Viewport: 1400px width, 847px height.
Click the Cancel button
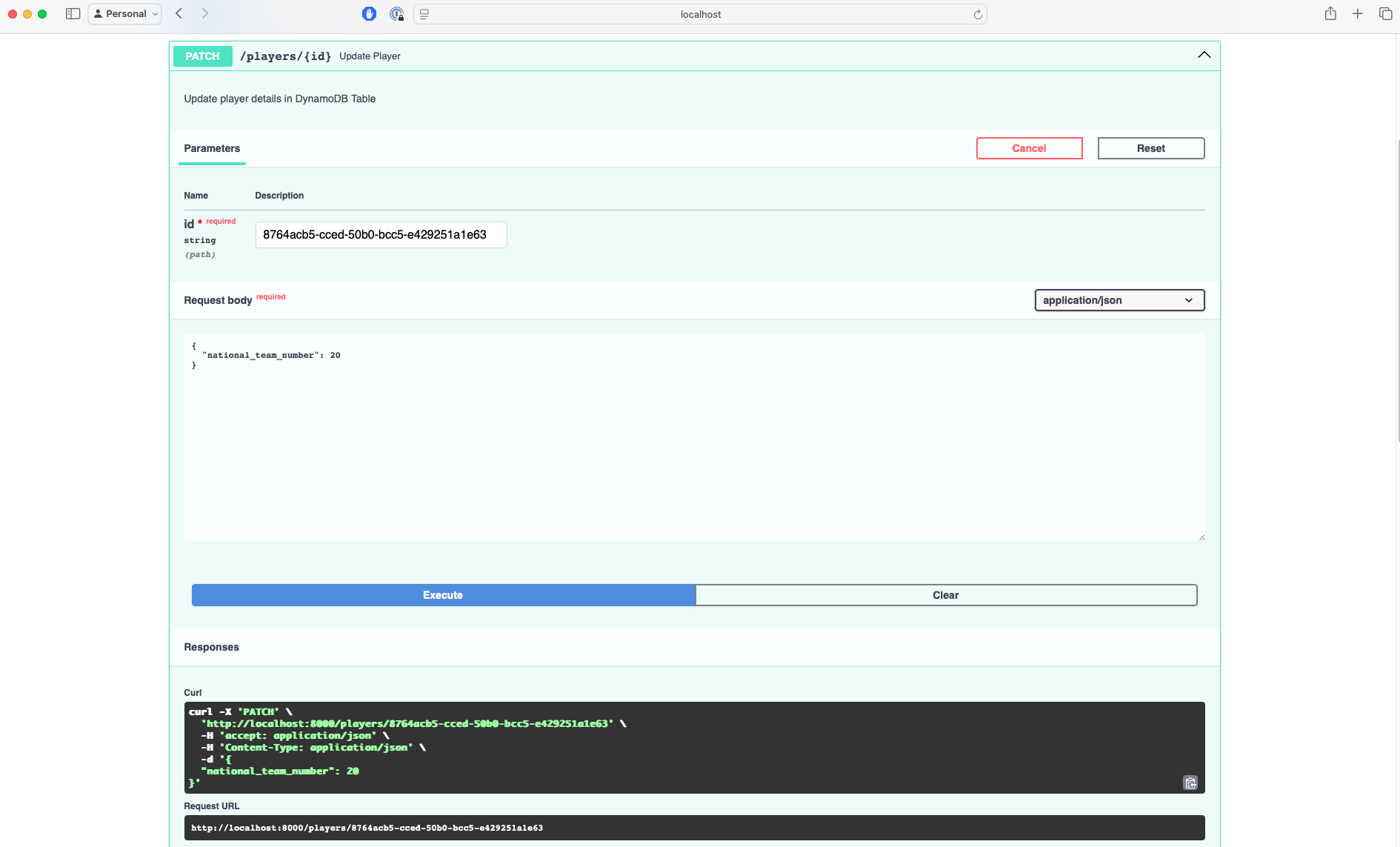tap(1029, 148)
